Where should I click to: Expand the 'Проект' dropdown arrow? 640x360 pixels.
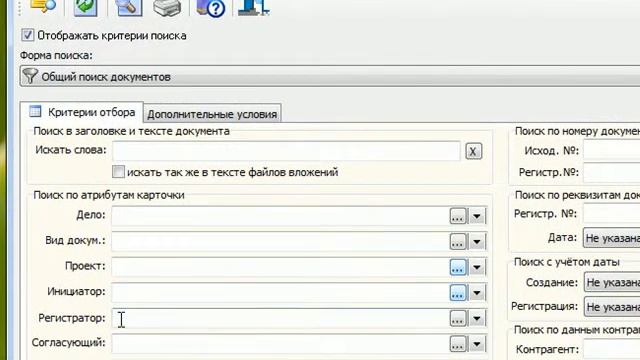477,267
